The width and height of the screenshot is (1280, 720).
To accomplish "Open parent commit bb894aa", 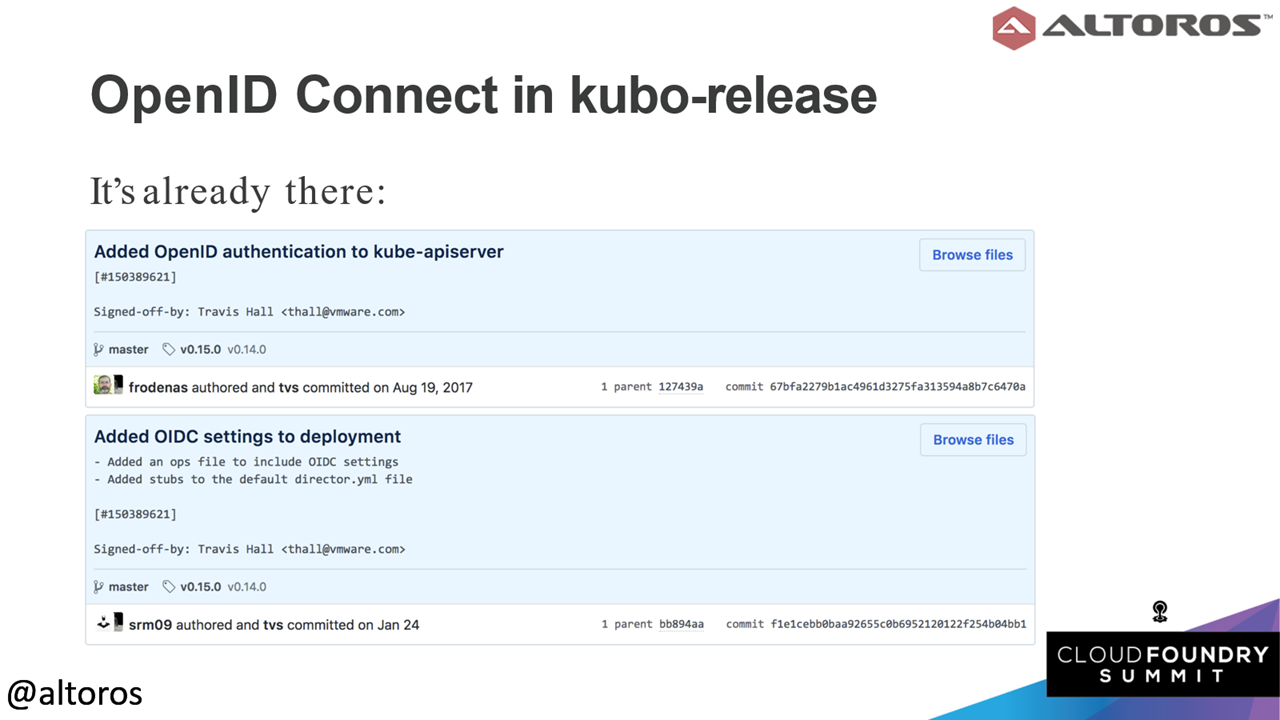I will (x=681, y=625).
